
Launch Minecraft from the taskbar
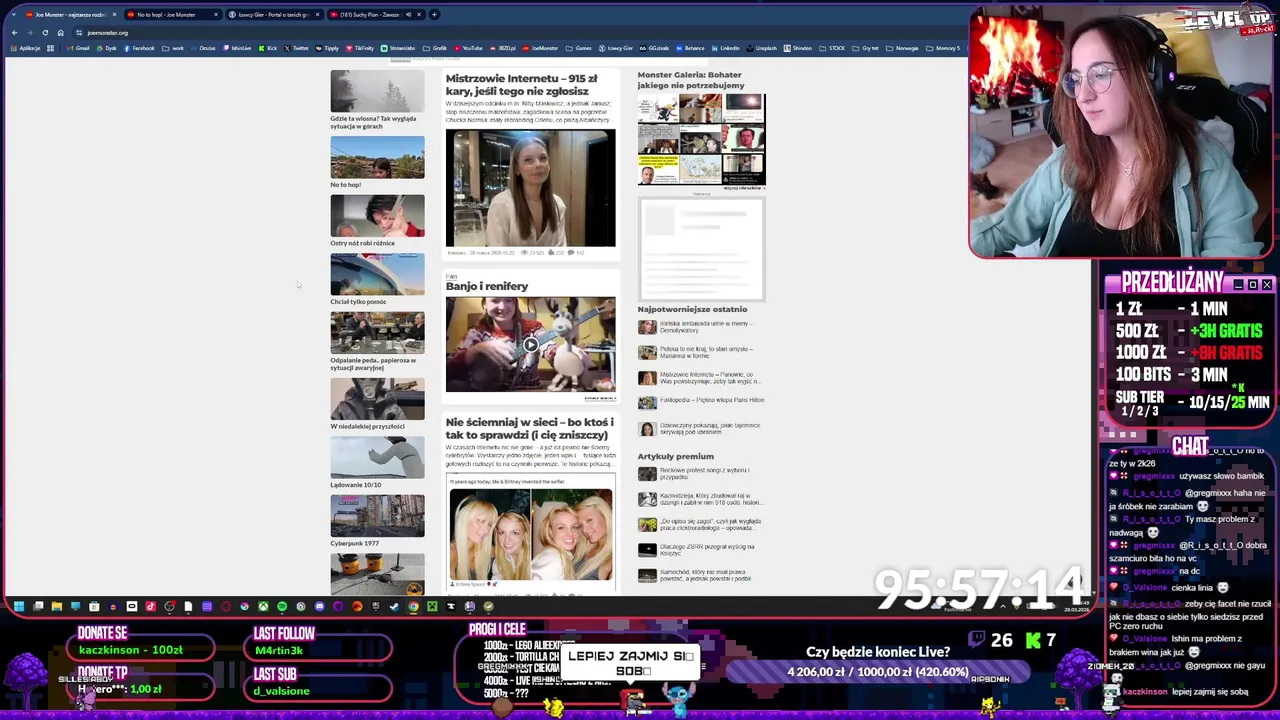[x=432, y=606]
